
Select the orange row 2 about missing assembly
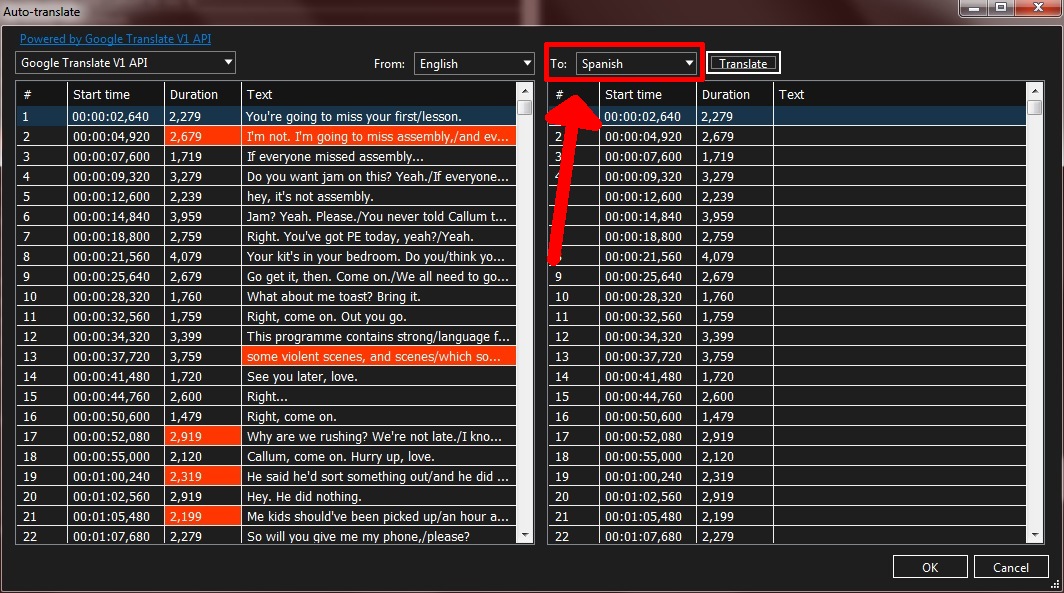(x=300, y=135)
